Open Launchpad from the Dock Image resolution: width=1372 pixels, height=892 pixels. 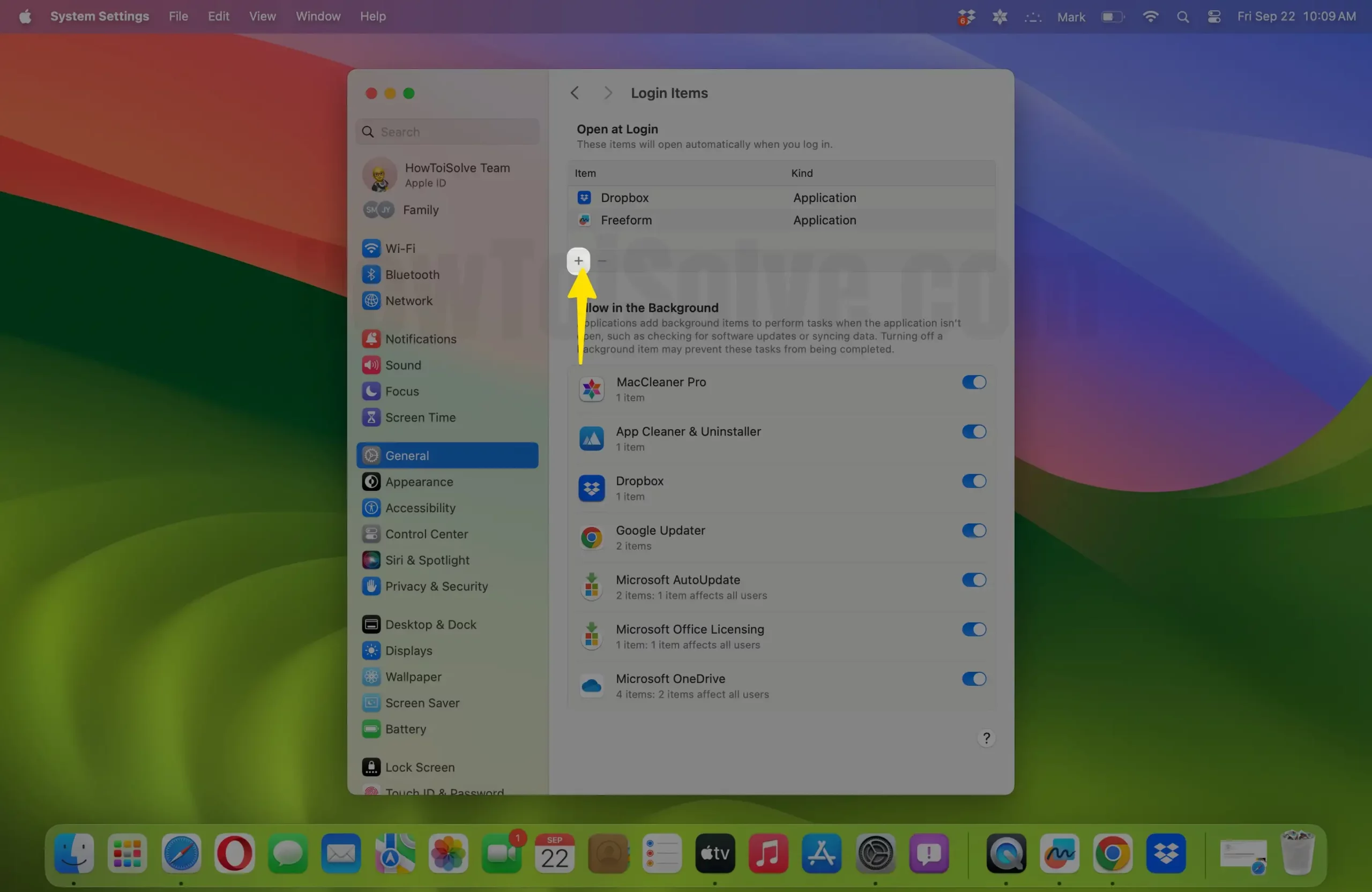(128, 853)
